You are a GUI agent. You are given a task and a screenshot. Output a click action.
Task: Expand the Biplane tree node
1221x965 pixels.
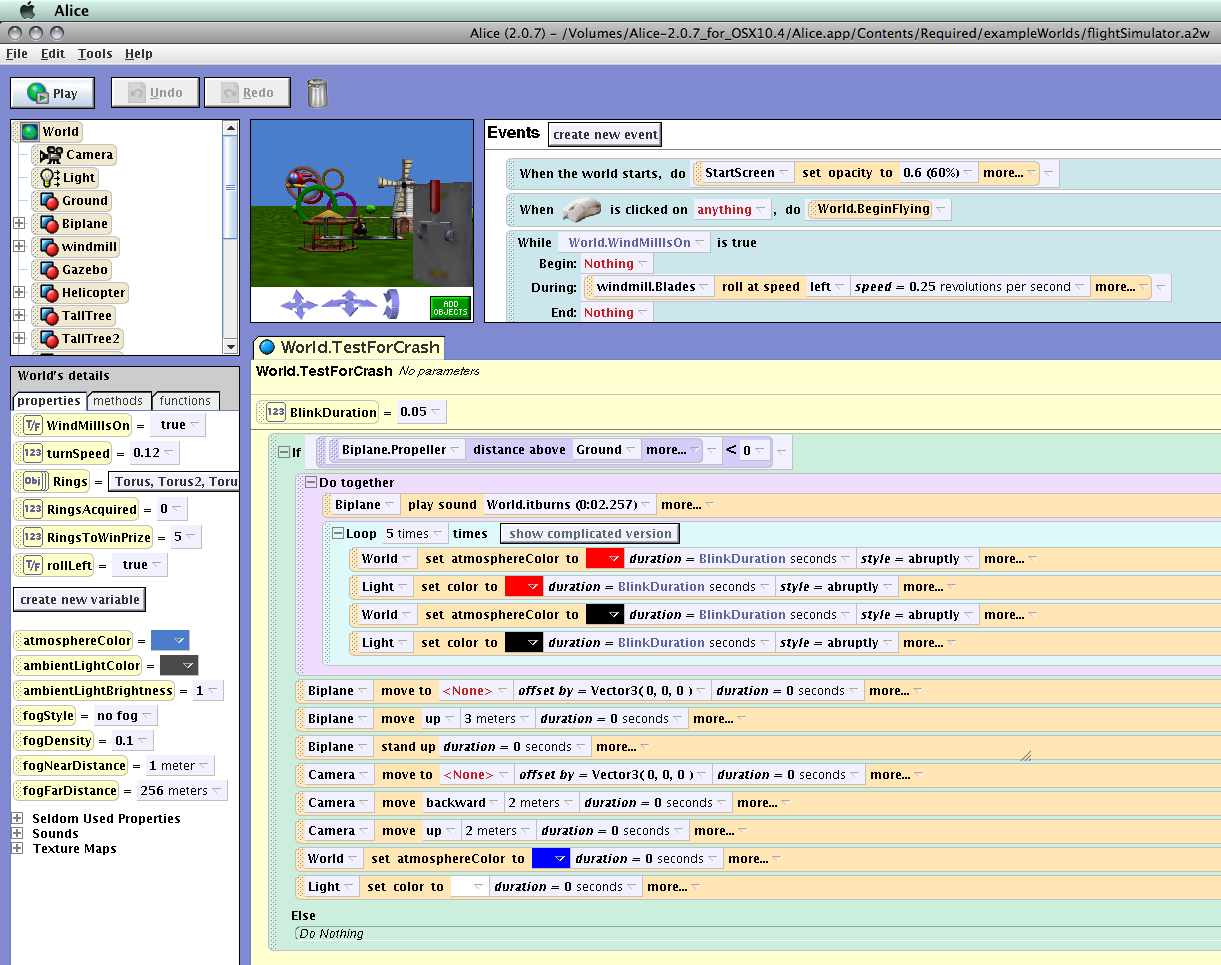click(18, 224)
